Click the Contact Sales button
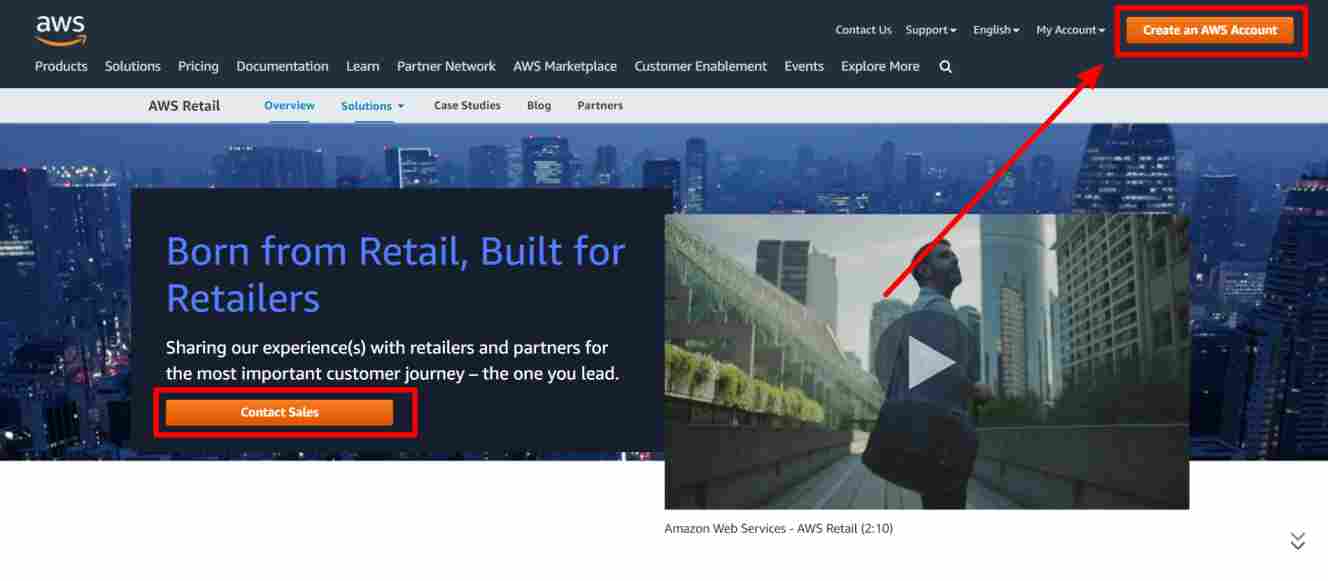 point(280,412)
